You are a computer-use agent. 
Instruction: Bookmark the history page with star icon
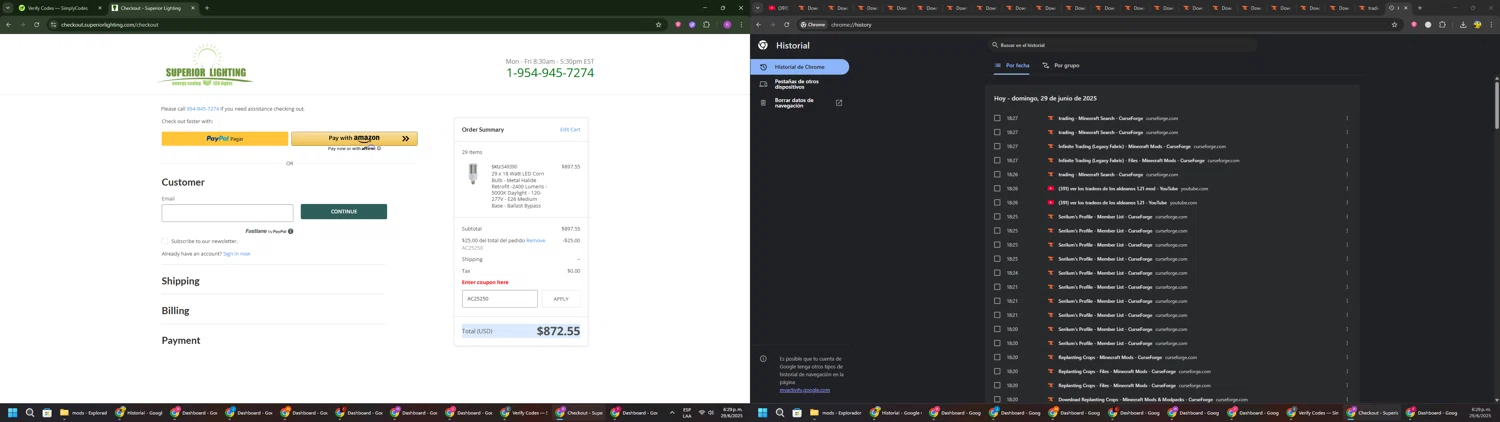coord(1394,25)
